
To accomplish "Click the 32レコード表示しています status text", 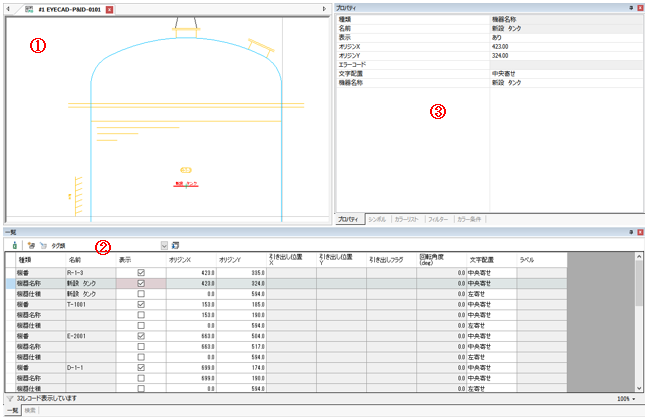I will [x=46, y=399].
